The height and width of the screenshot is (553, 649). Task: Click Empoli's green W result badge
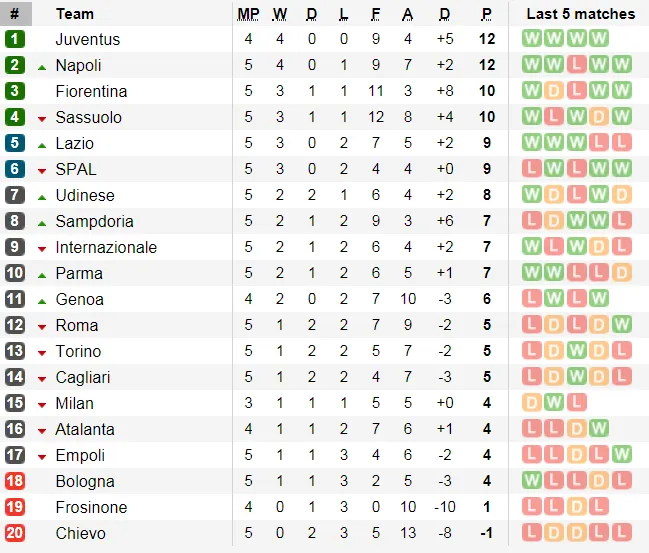click(x=621, y=454)
